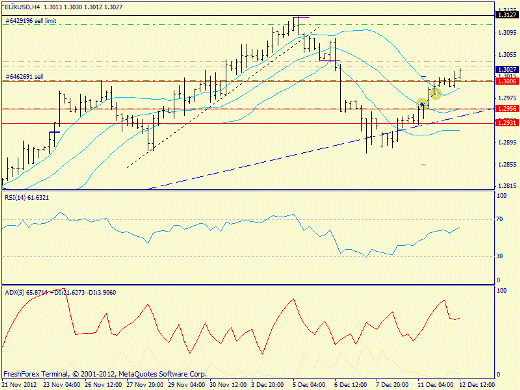Click the 1.2975 price scale label
The height and width of the screenshot is (390, 520).
507,98
